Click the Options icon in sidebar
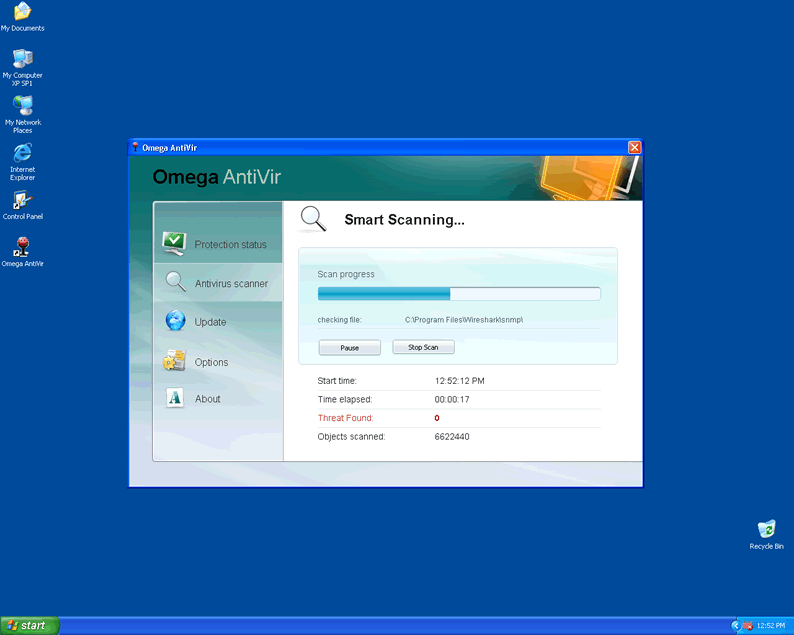Screen dimensions: 794x635 pyautogui.click(x=175, y=361)
